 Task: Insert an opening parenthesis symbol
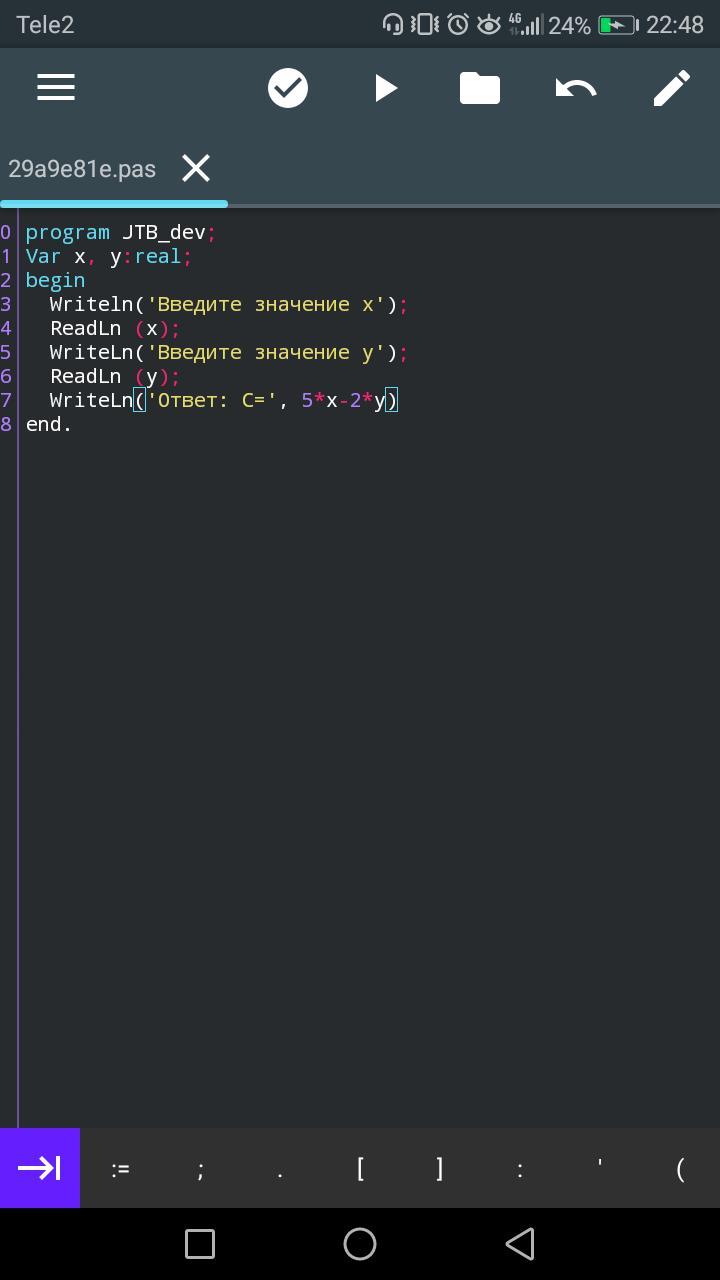(x=680, y=1168)
